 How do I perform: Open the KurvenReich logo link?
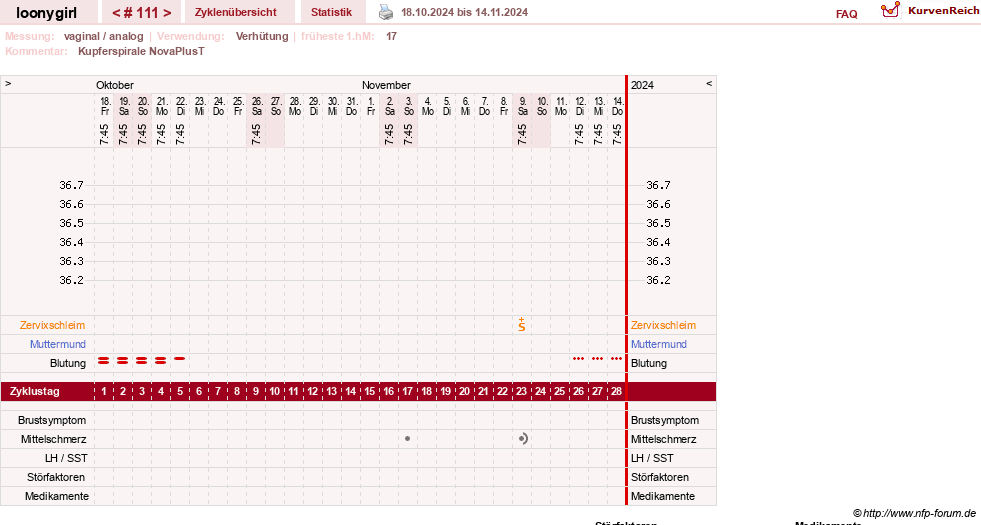point(930,11)
